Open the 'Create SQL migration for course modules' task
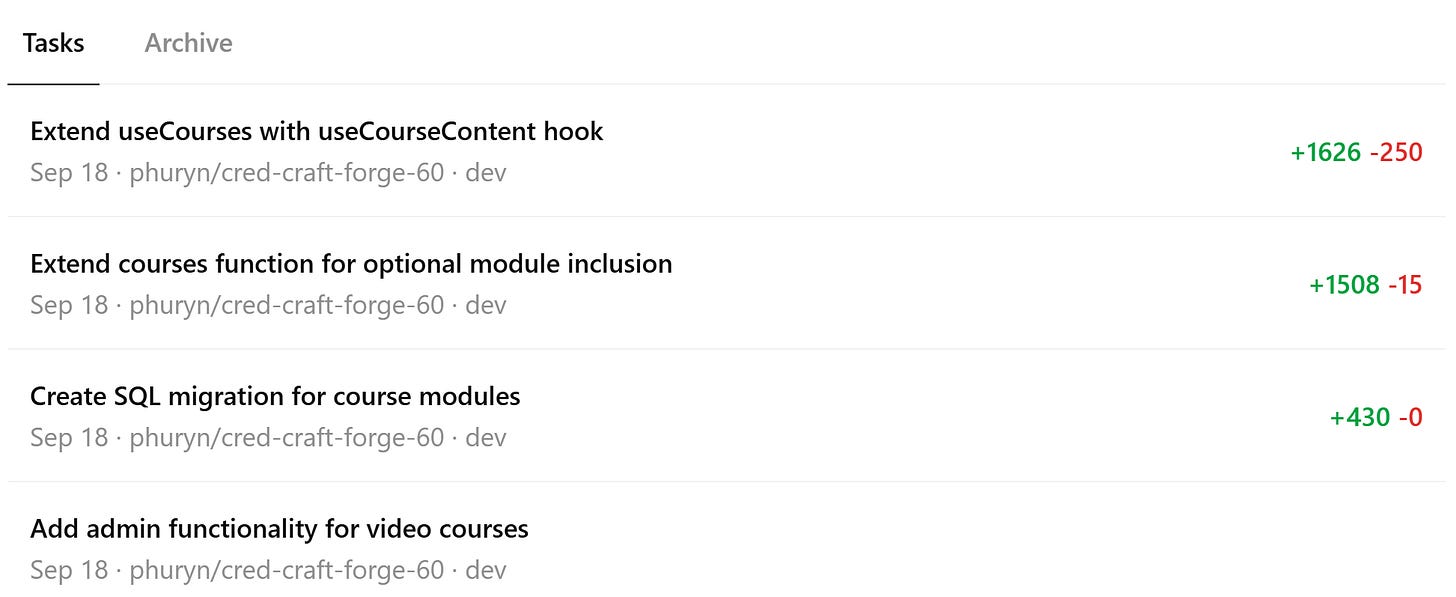Screen dimensions: 1456x597 pyautogui.click(x=275, y=395)
